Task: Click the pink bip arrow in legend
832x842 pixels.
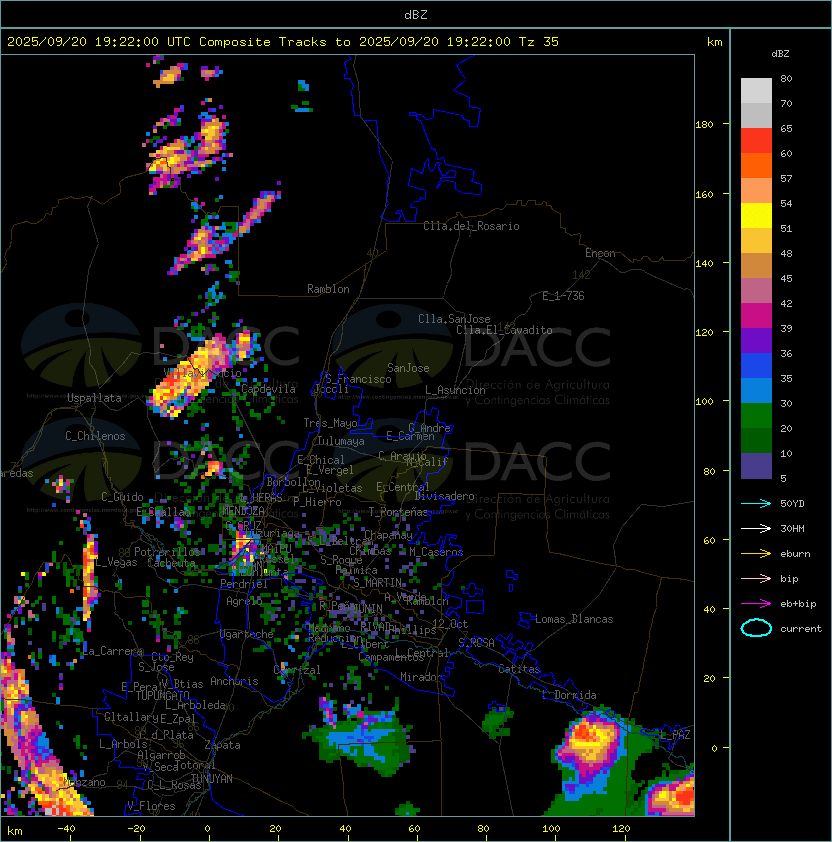Action: click(756, 579)
